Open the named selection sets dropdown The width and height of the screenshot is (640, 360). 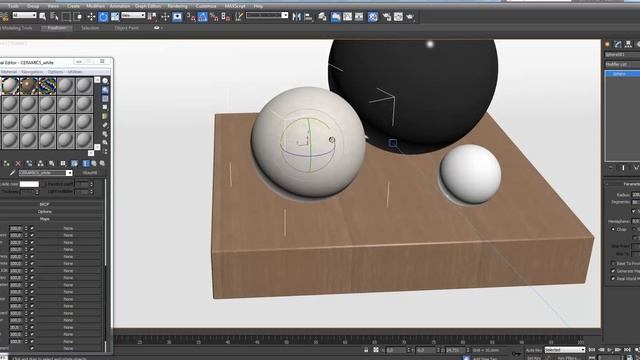coord(267,15)
